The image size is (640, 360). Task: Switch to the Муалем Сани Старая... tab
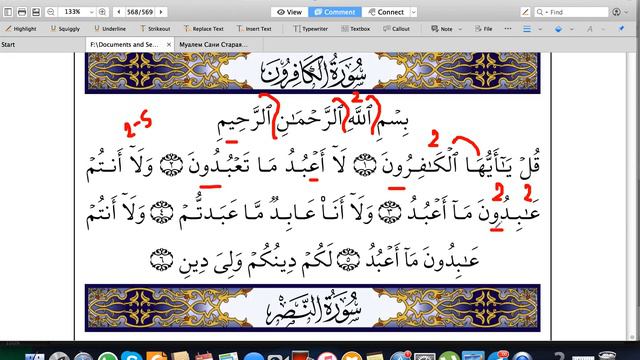point(213,44)
